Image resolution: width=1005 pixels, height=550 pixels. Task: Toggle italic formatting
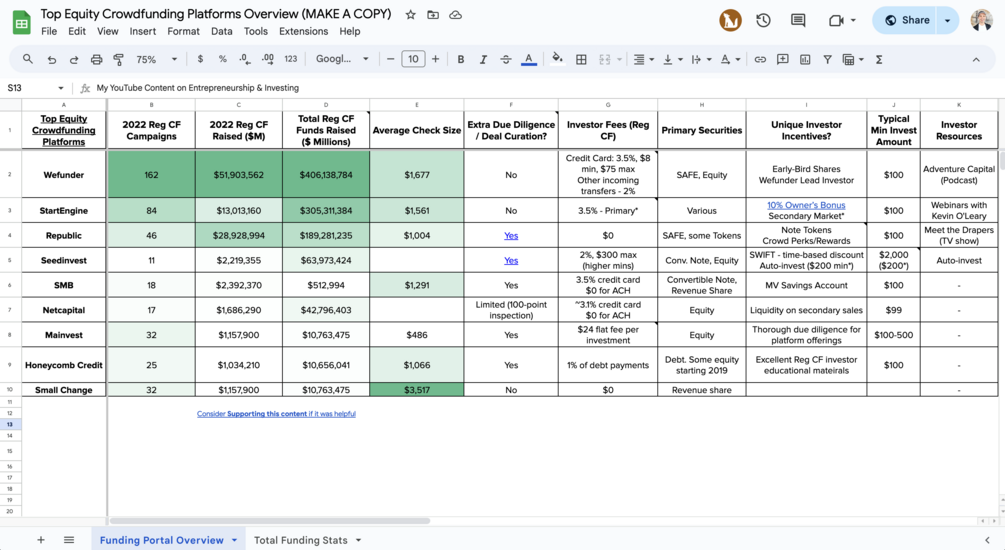[x=483, y=59]
